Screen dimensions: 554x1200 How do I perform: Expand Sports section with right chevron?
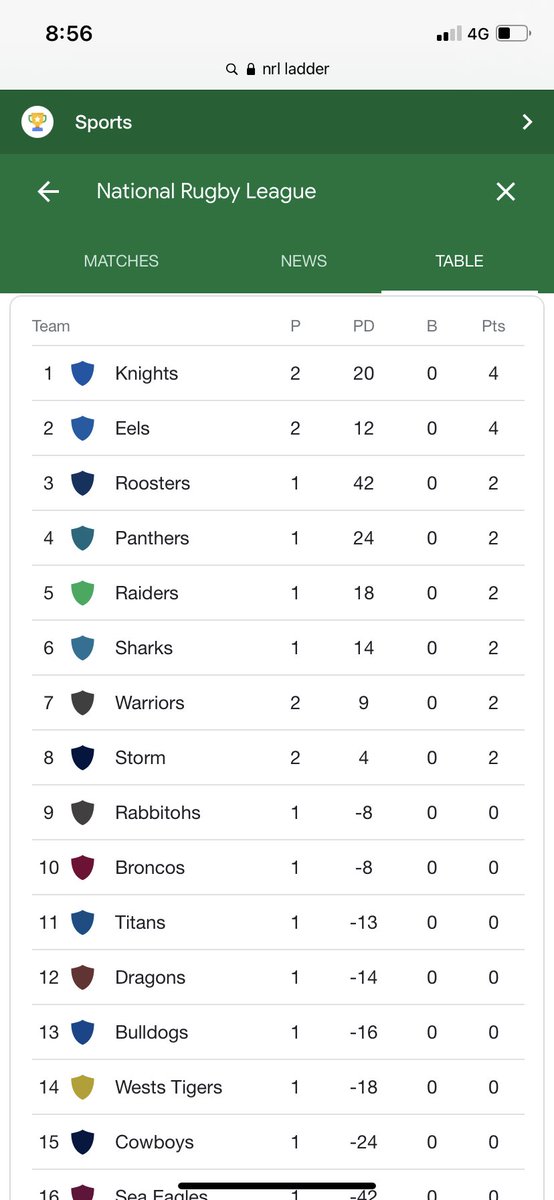[x=527, y=122]
